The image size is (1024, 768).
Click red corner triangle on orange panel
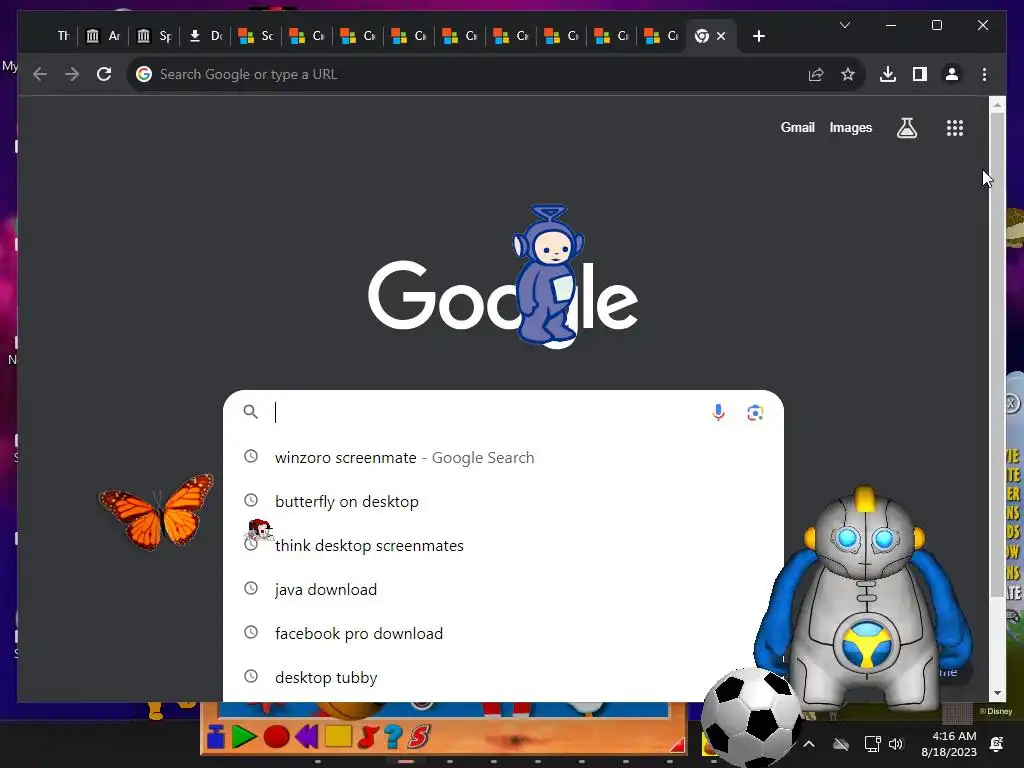pos(677,744)
